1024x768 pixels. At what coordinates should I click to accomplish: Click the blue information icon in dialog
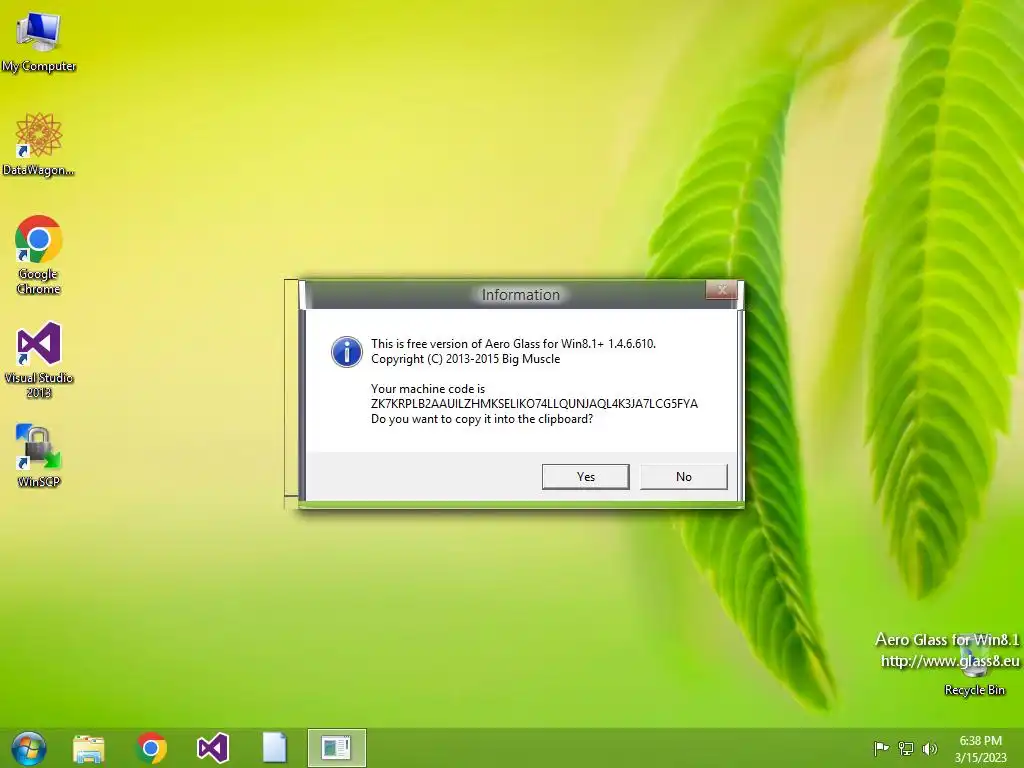point(347,352)
